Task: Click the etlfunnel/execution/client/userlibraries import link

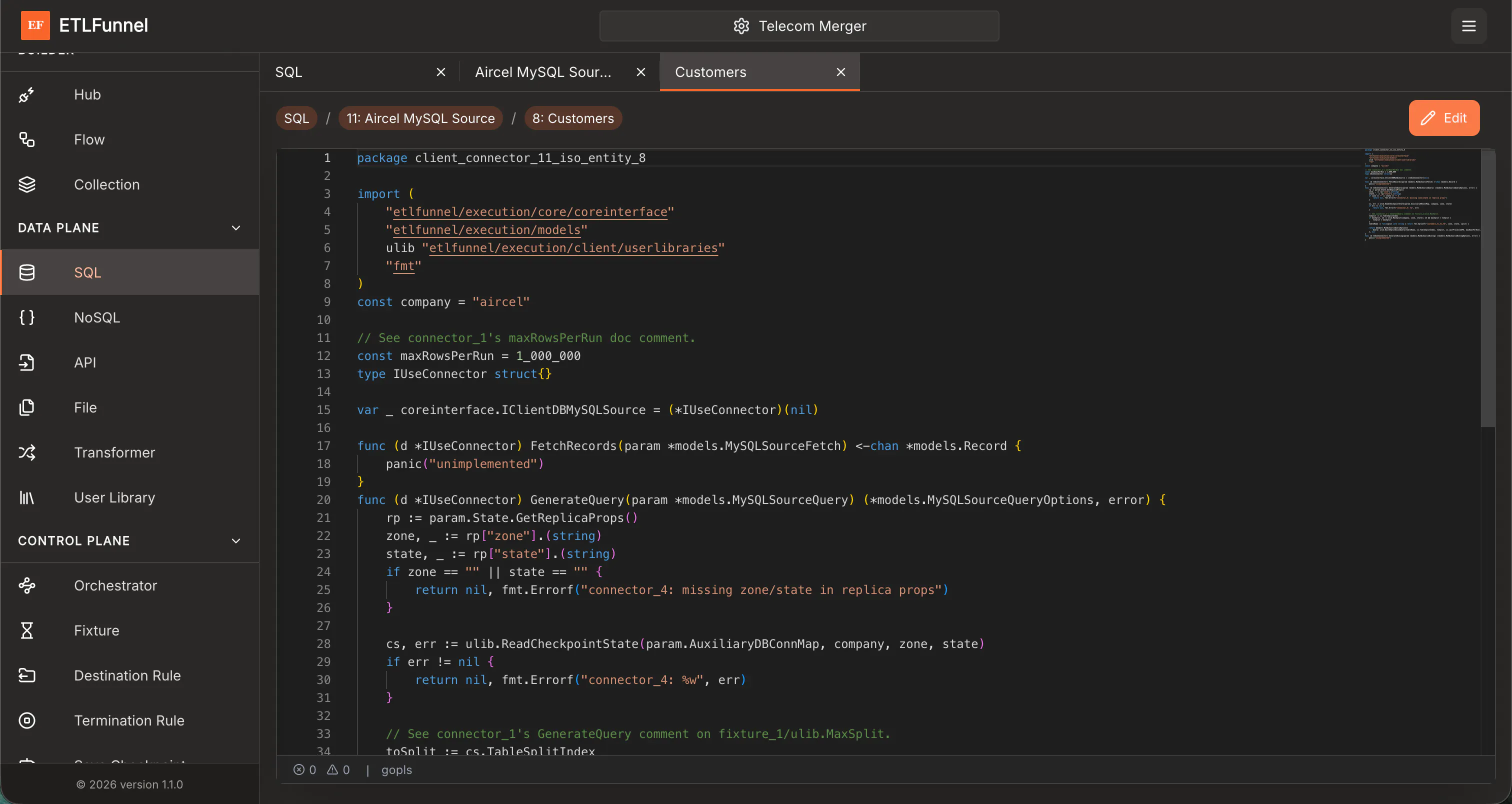Action: [573, 248]
